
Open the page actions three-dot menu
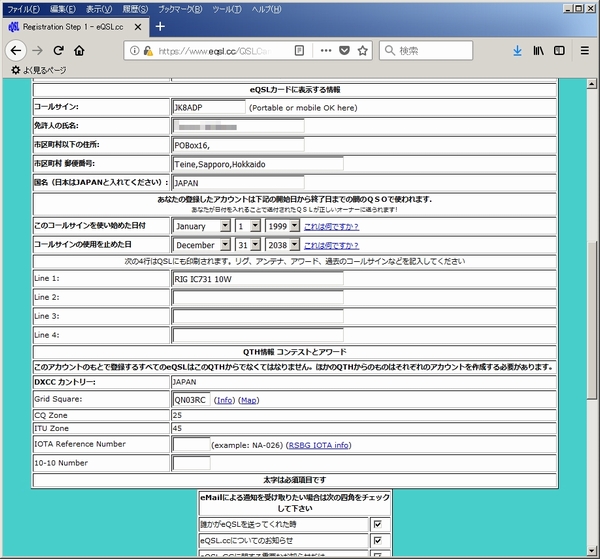point(326,51)
